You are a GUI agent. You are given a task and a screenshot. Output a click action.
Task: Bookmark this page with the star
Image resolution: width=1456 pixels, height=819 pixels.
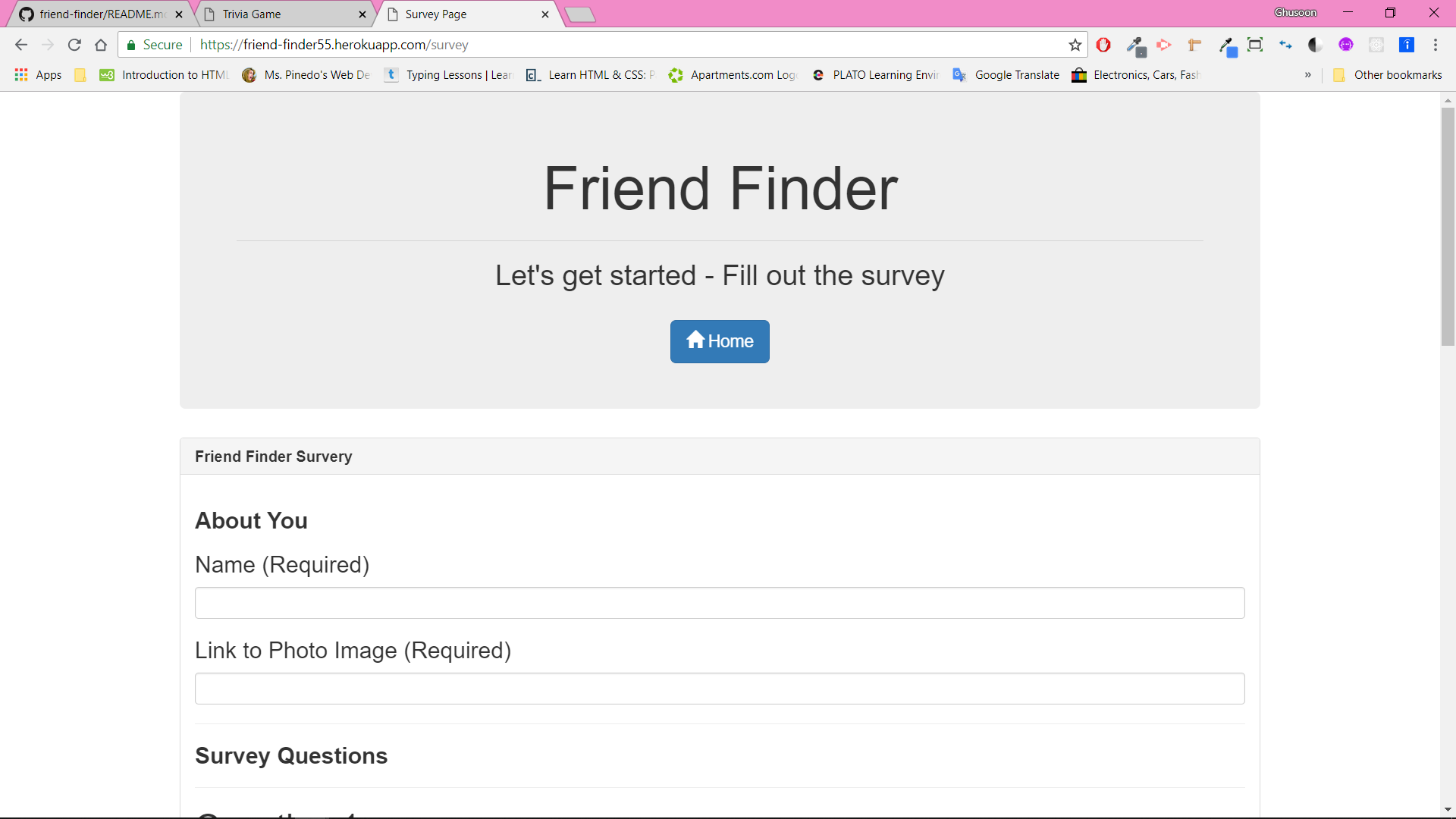tap(1075, 45)
